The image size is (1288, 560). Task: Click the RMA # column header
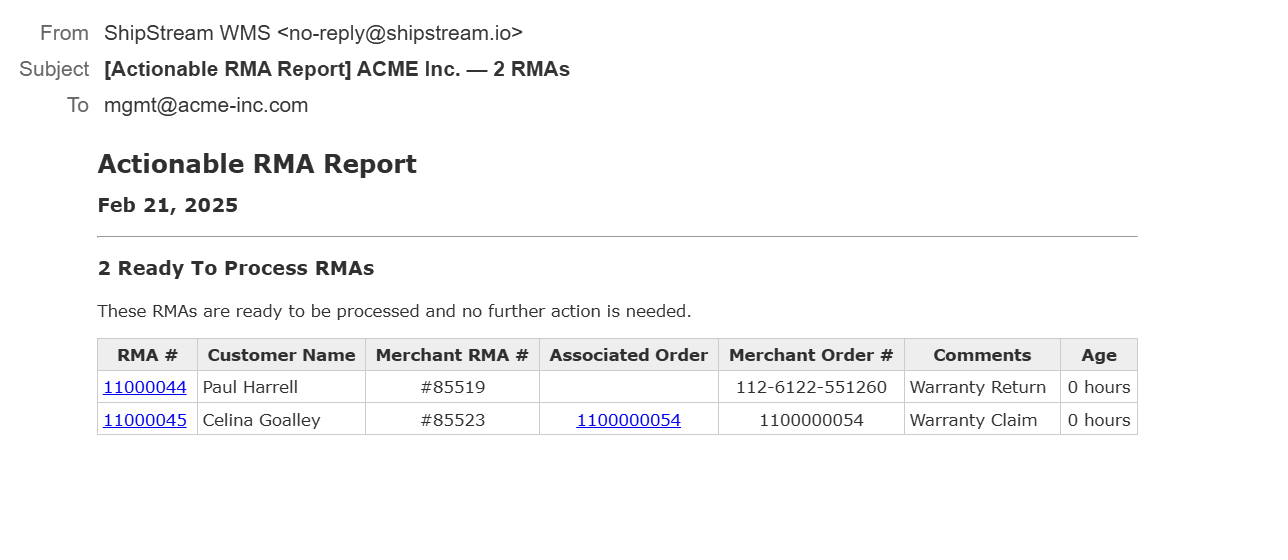point(147,355)
